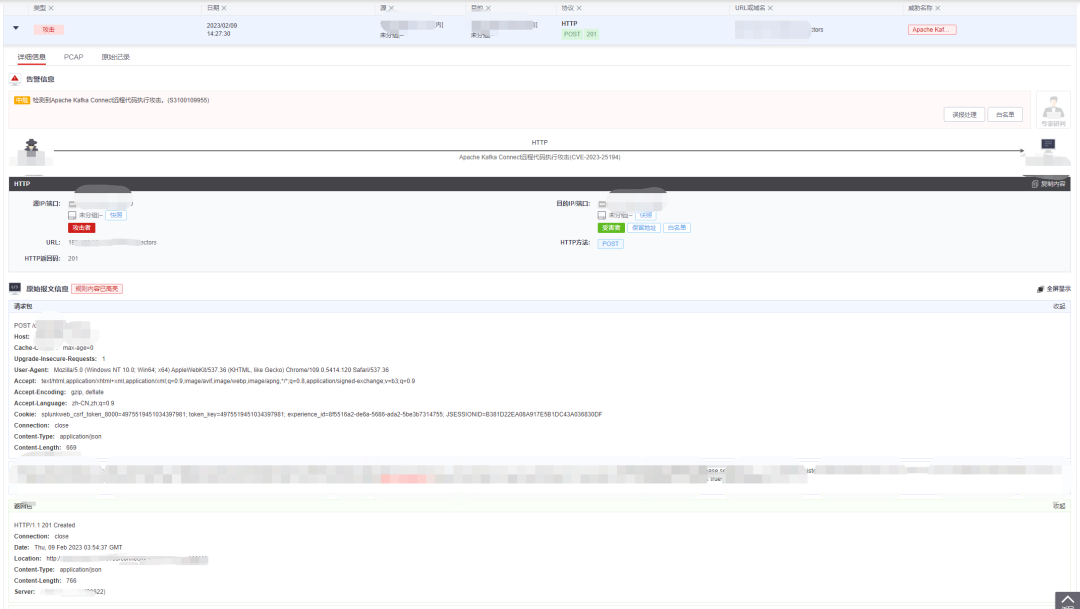The image size is (1080, 609).
Task: Open the 详细信息 tab
Action: pos(32,57)
